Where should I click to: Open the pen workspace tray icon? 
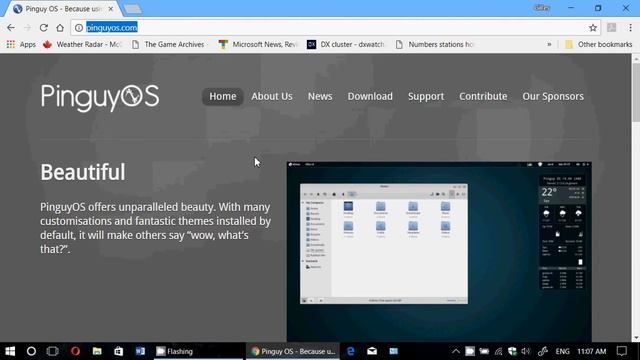(542, 351)
